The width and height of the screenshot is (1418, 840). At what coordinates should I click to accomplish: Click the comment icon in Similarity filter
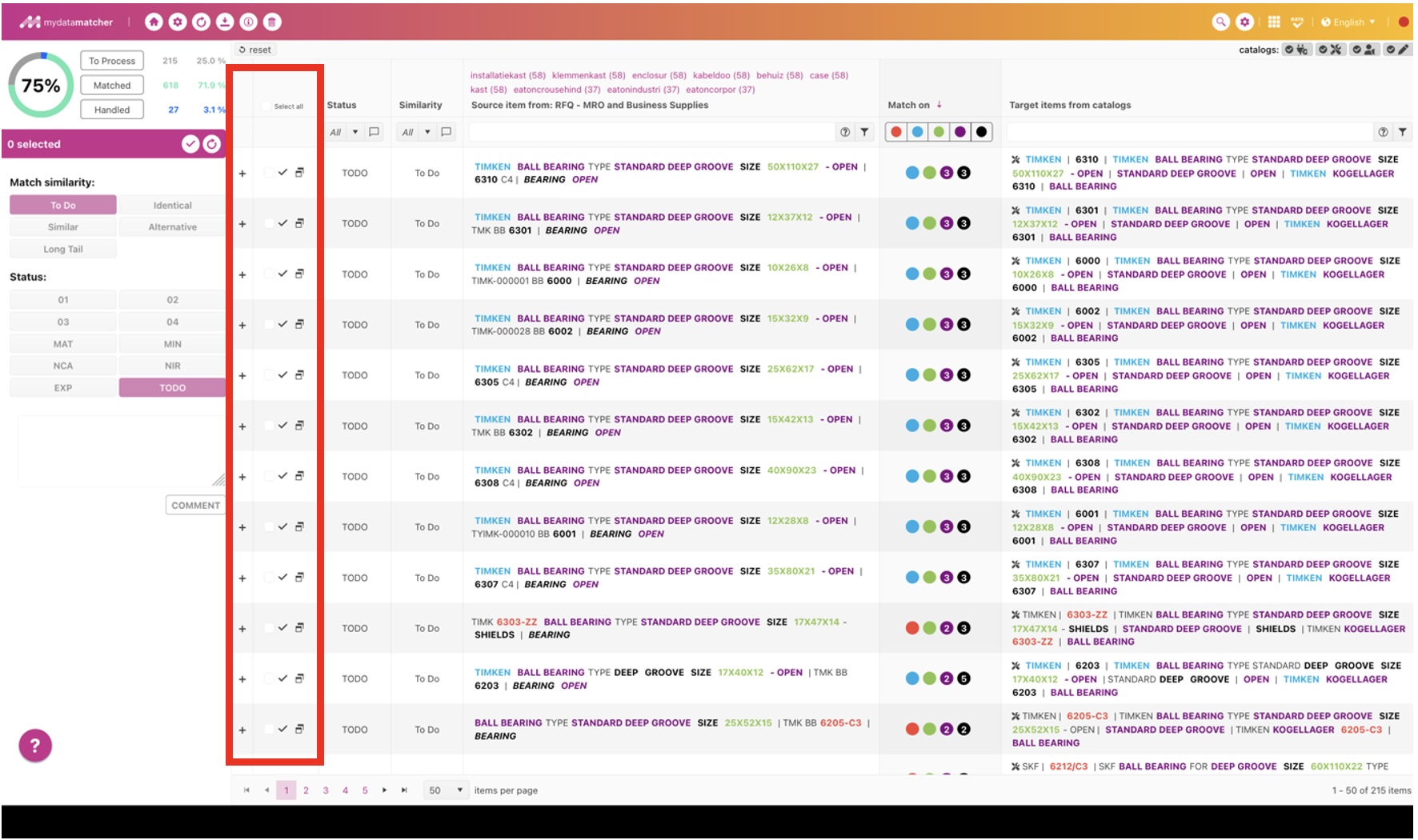click(447, 132)
